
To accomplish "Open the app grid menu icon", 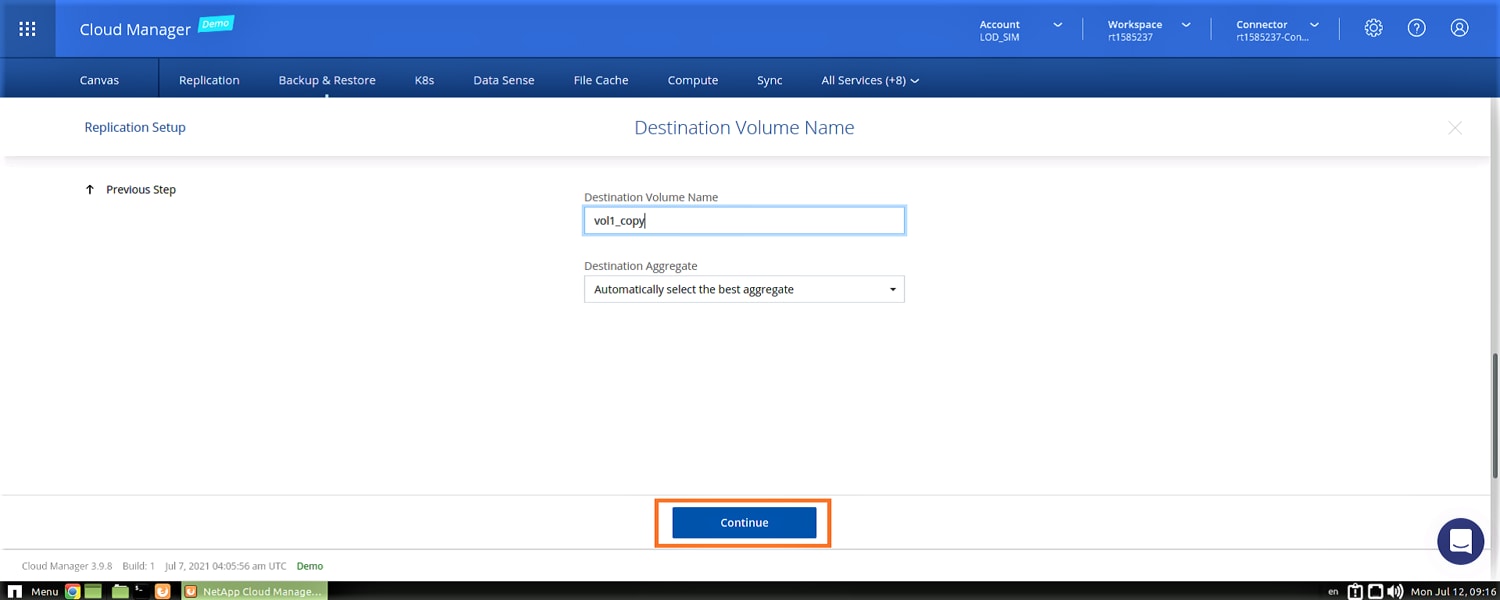I will tap(28, 29).
